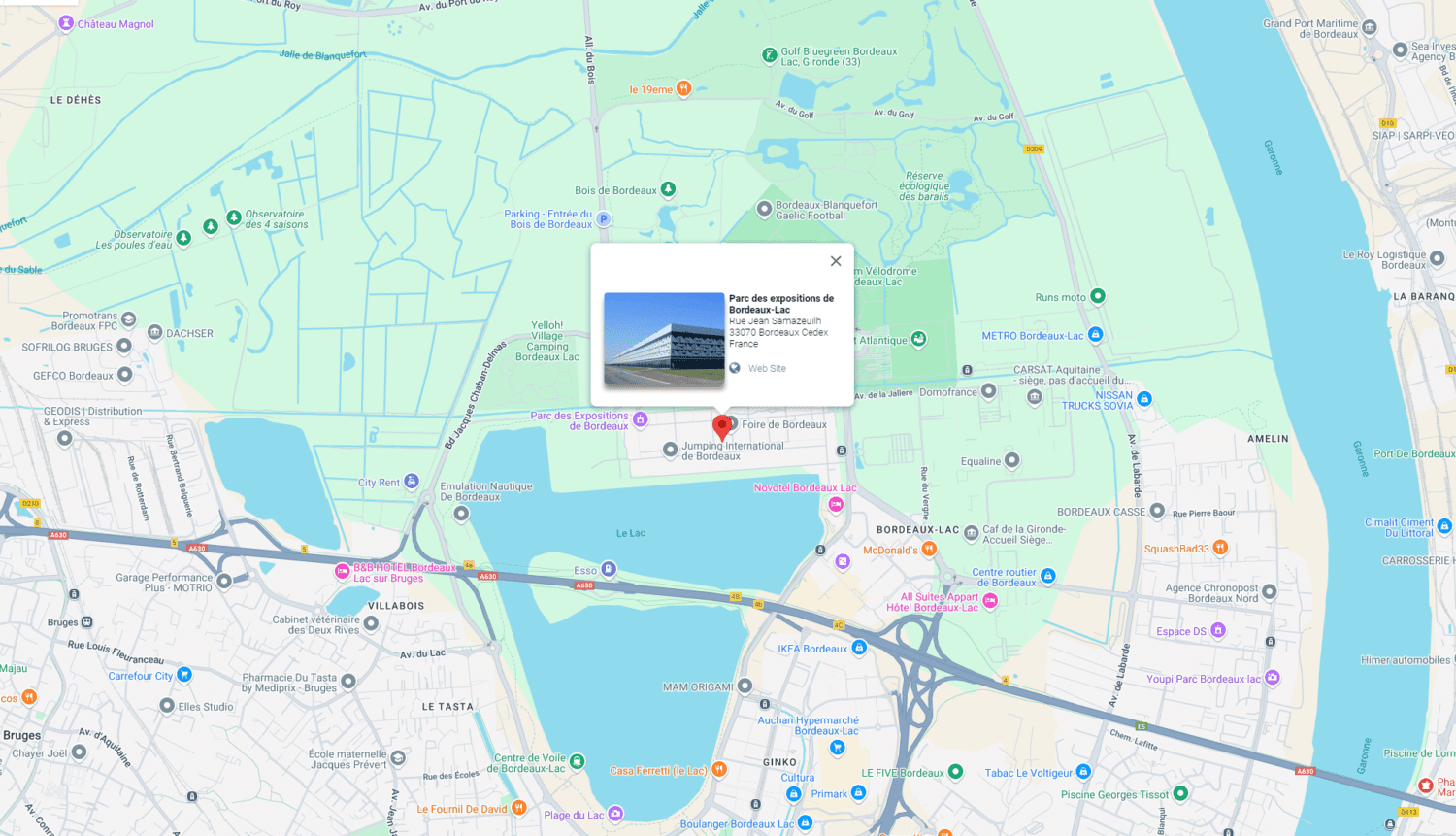This screenshot has height=836, width=1456.
Task: Click the Cimalit Ciment Du Littoral icon
Action: point(1444,526)
